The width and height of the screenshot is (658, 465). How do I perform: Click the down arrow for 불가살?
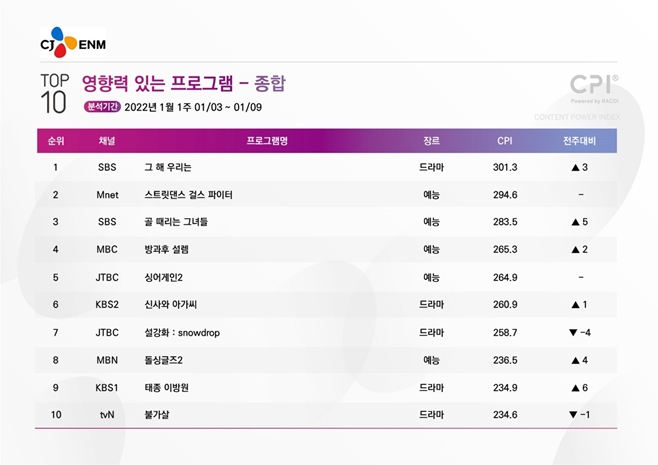[571, 413]
